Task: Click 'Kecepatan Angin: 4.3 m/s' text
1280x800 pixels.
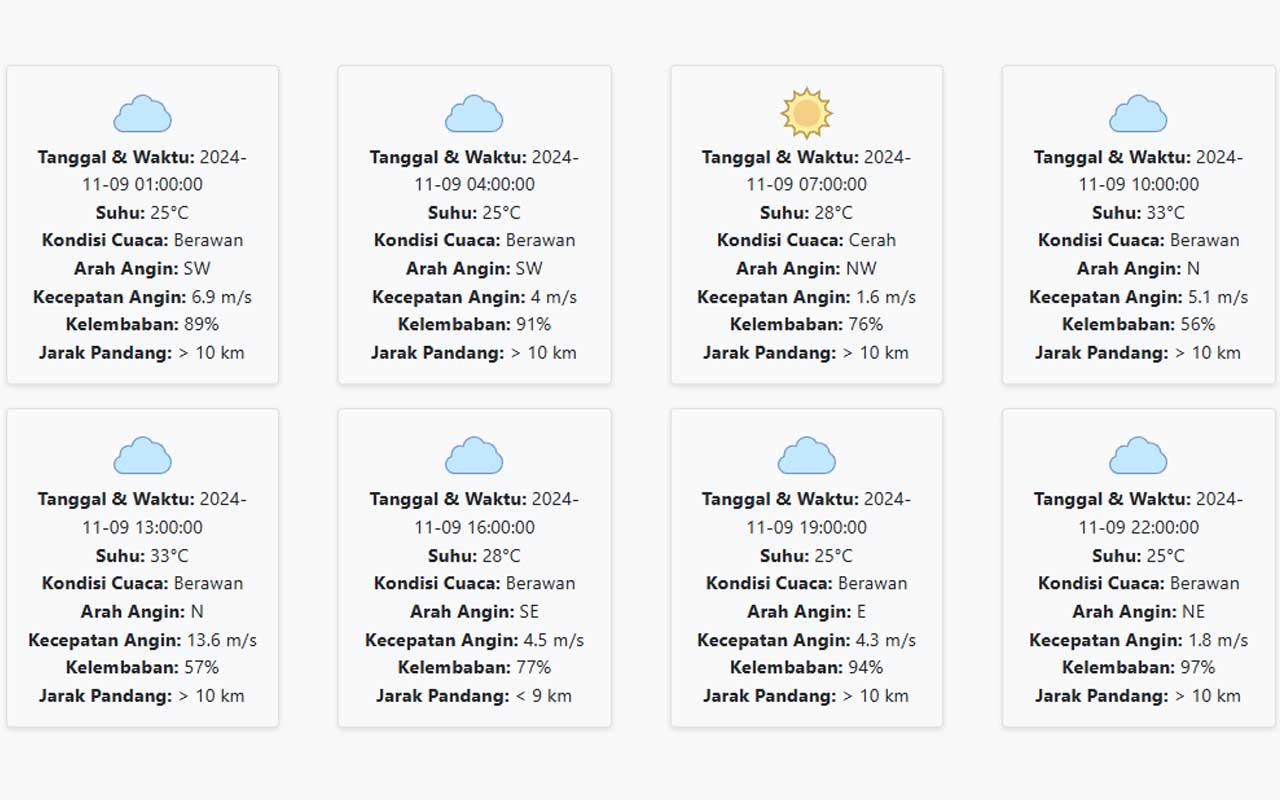Action: click(x=806, y=639)
